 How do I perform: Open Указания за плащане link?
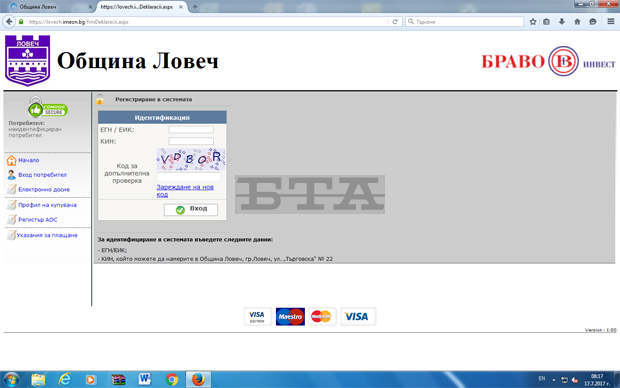[47, 235]
